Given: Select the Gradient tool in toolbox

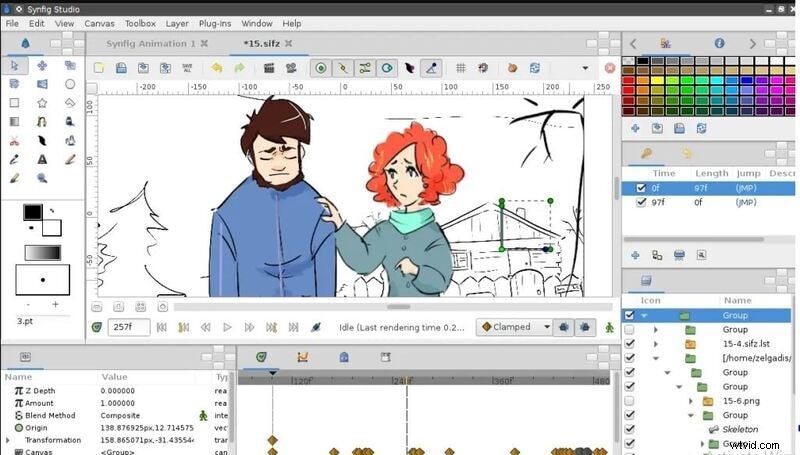Looking at the screenshot, I should click(x=14, y=121).
